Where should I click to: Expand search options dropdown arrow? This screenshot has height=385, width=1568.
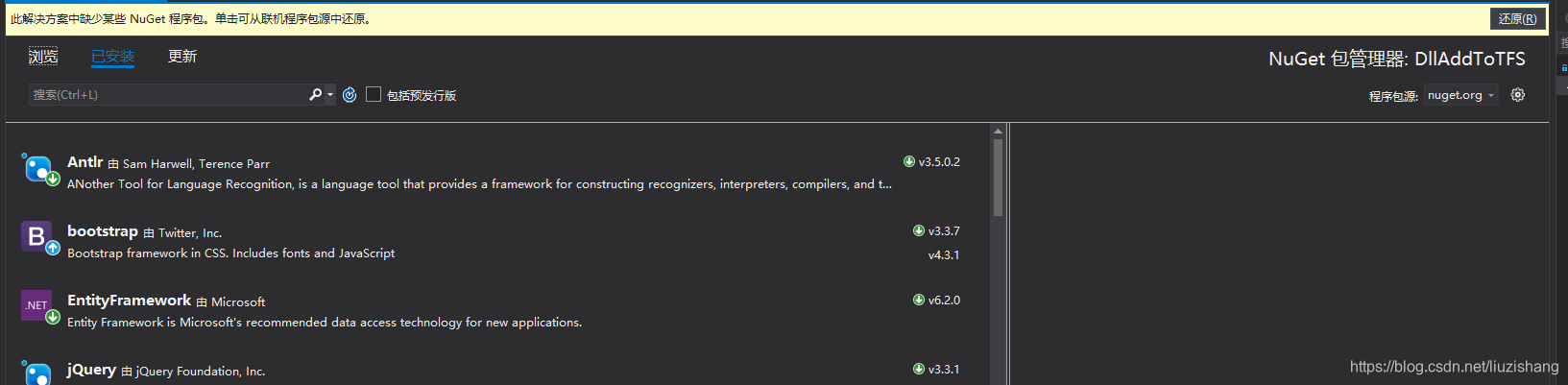(x=330, y=94)
